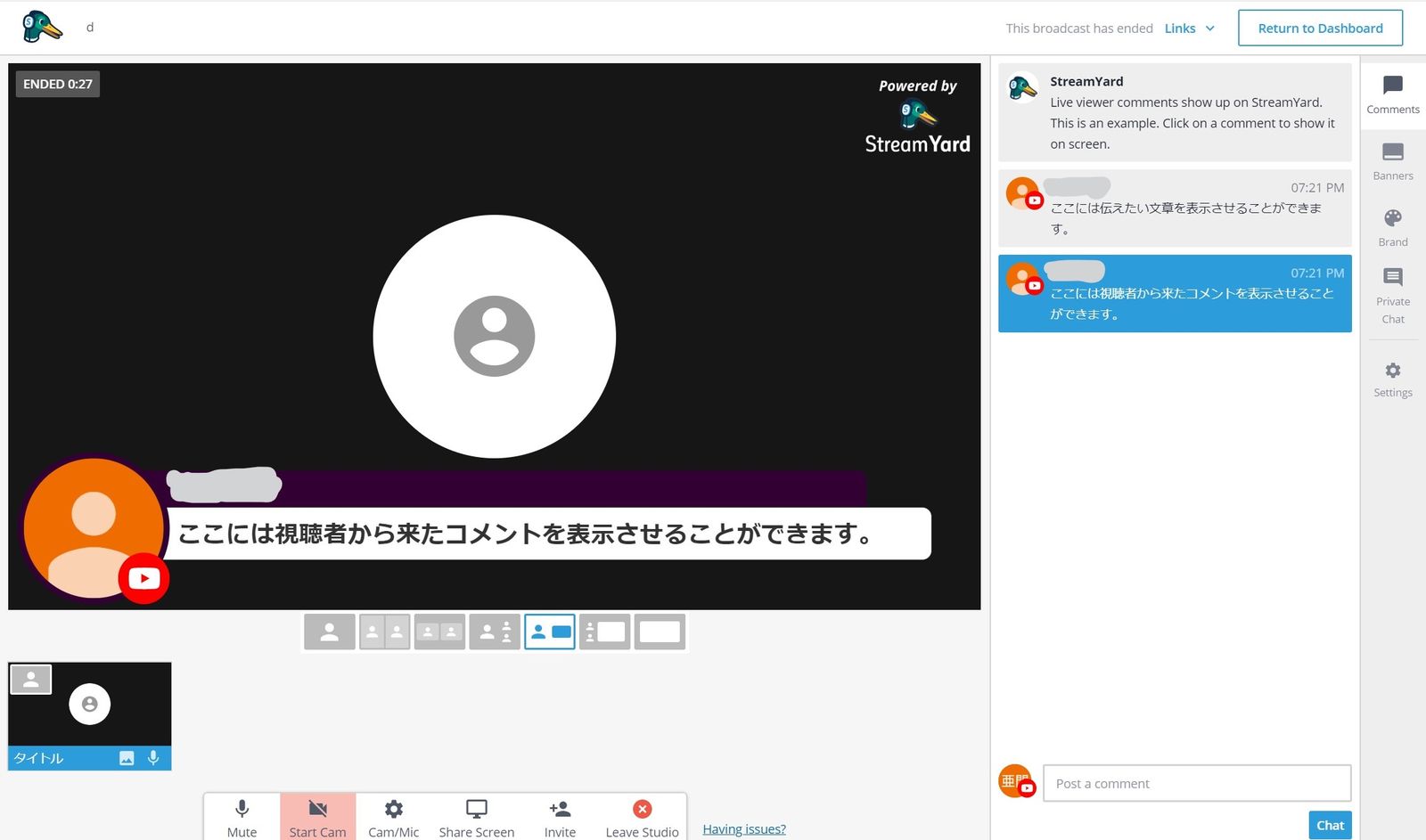Click the Share Screen monitor icon
1426x840 pixels.
pos(477,809)
